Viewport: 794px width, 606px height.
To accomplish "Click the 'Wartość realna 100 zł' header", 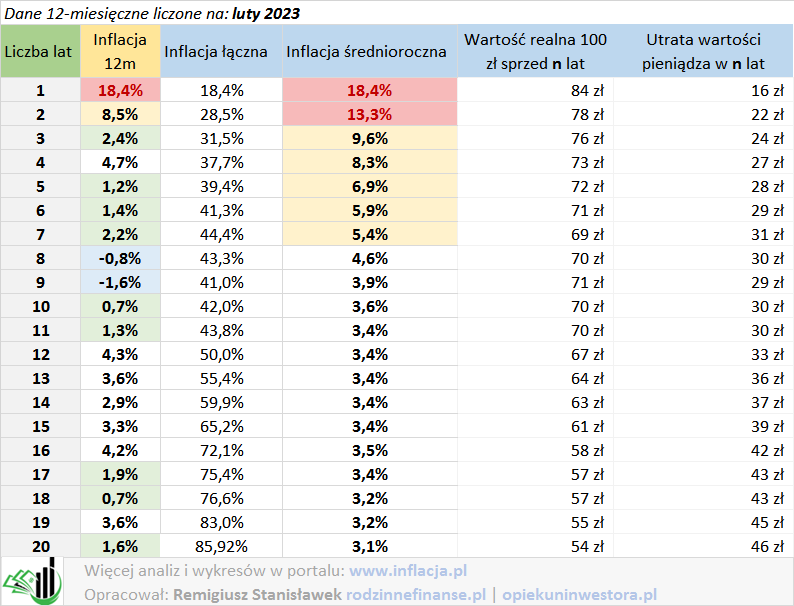I will pos(535,51).
